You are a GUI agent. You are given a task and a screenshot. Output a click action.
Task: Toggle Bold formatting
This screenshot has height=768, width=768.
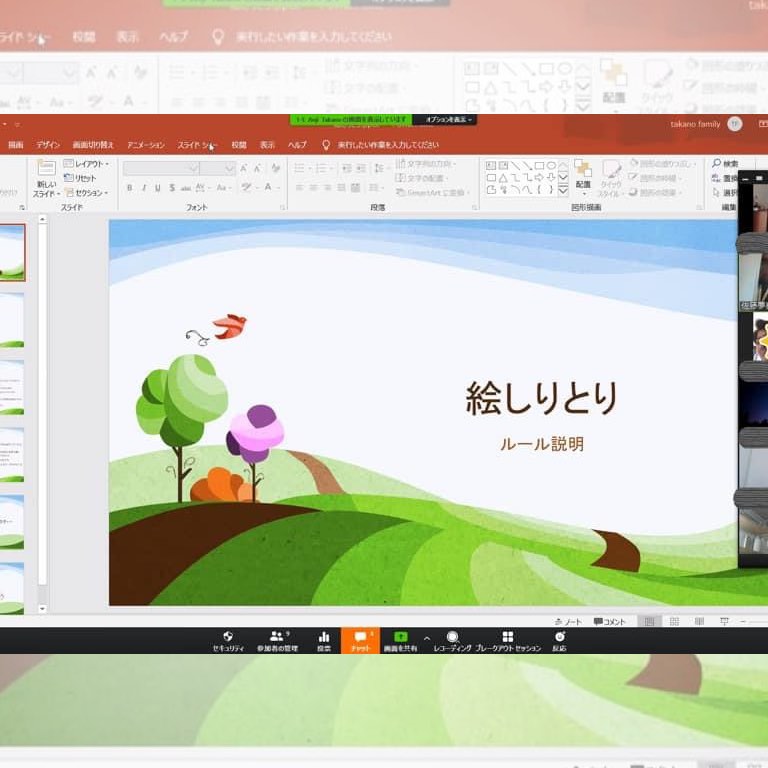point(130,188)
